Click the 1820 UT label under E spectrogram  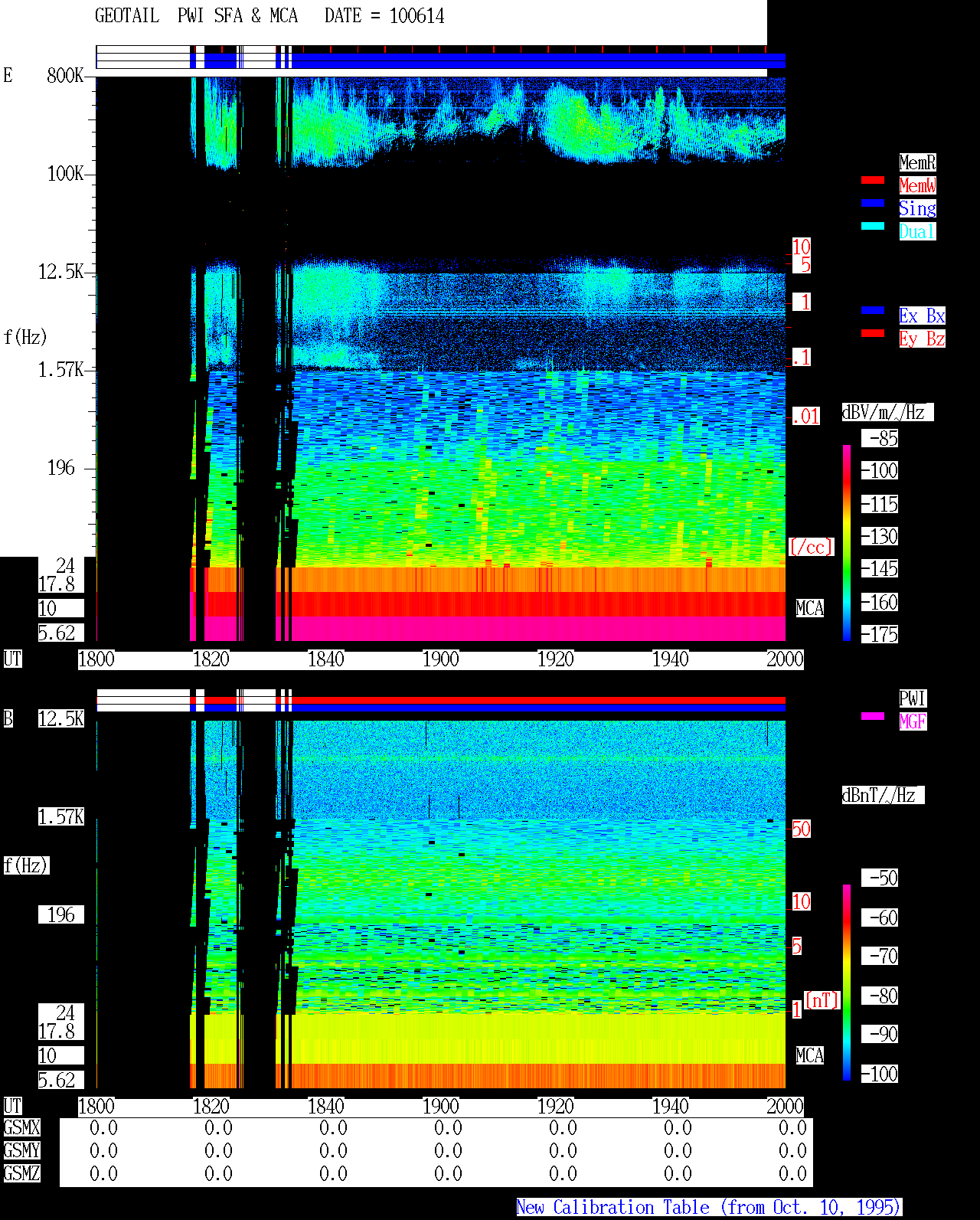211,659
